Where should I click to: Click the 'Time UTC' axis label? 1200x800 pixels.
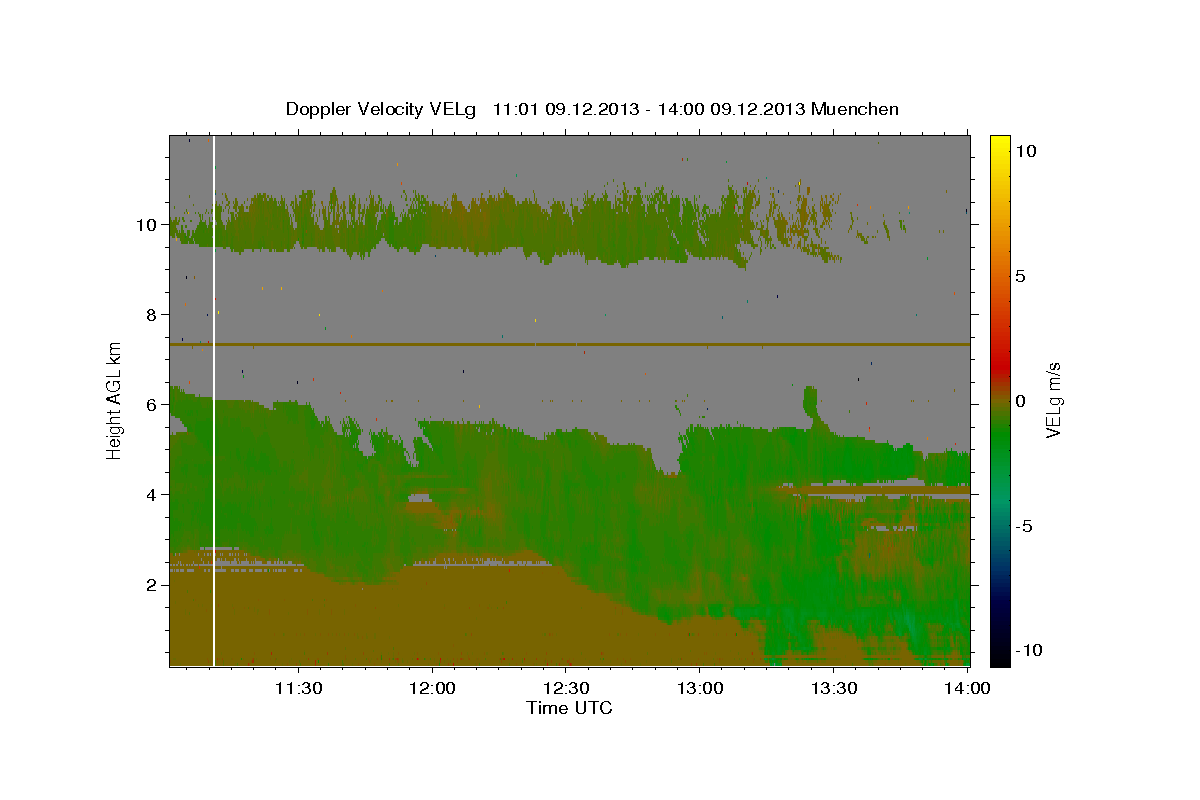coord(569,708)
